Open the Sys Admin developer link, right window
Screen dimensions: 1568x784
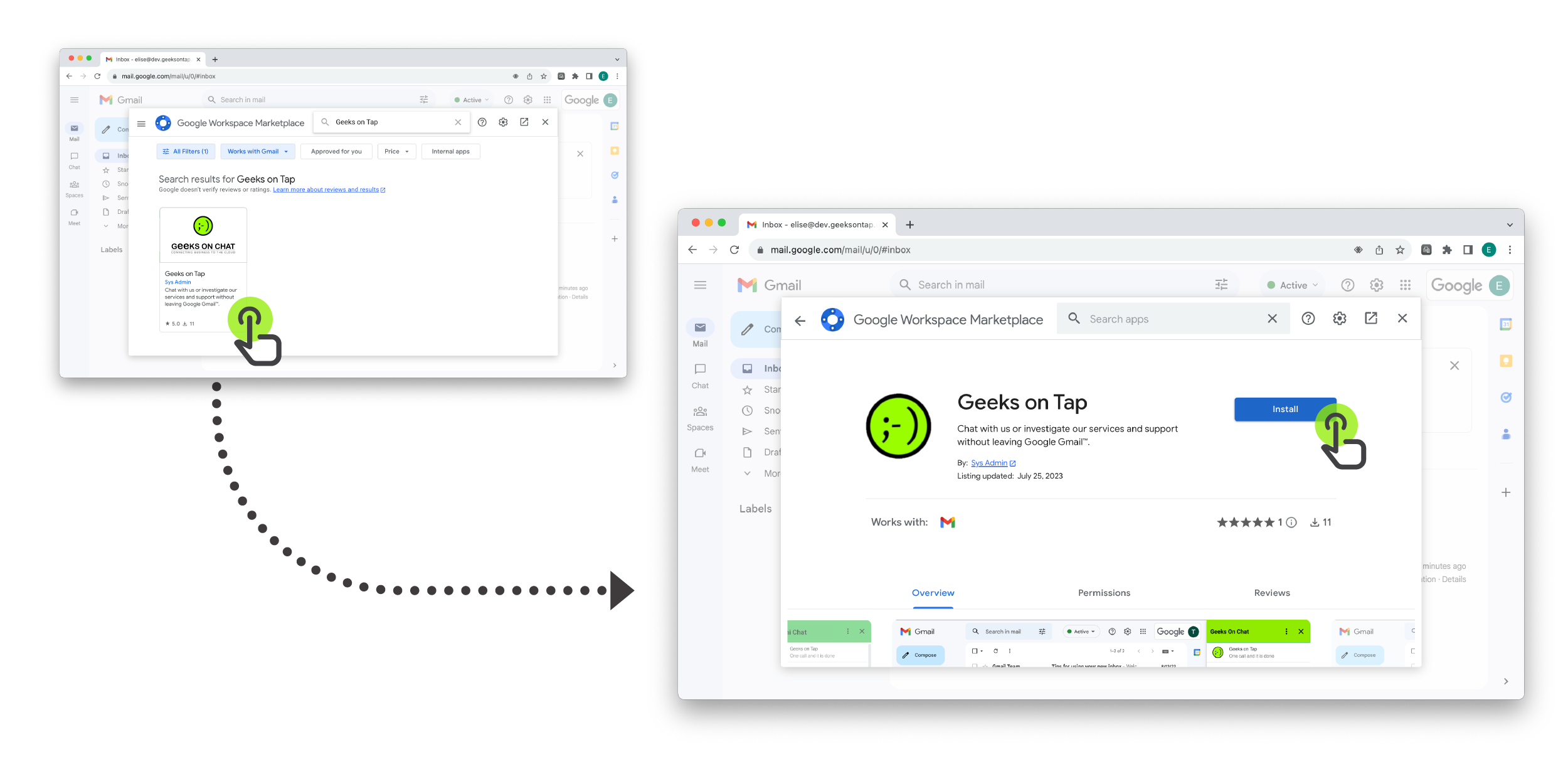[993, 463]
